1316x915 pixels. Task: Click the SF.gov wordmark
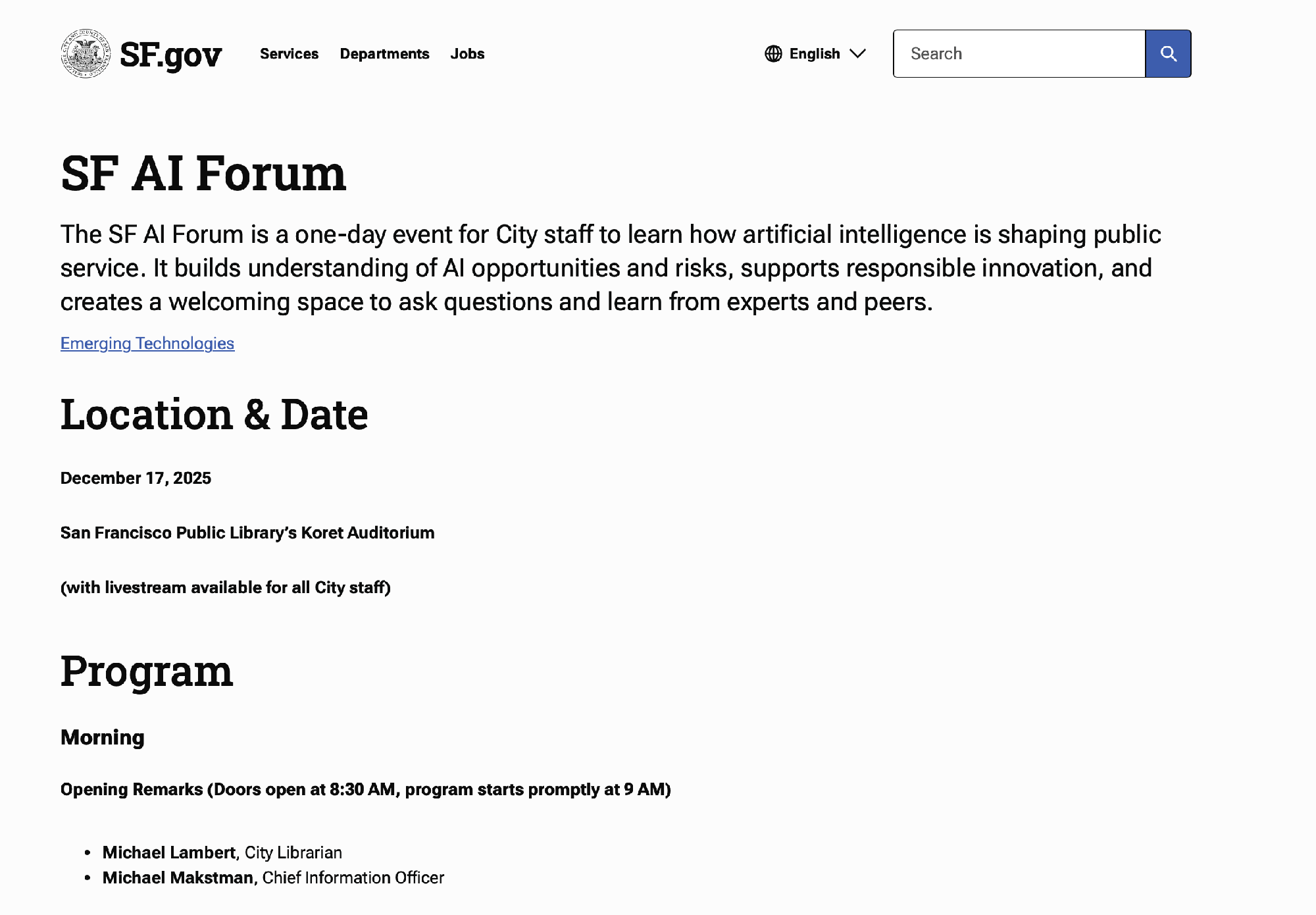(171, 55)
